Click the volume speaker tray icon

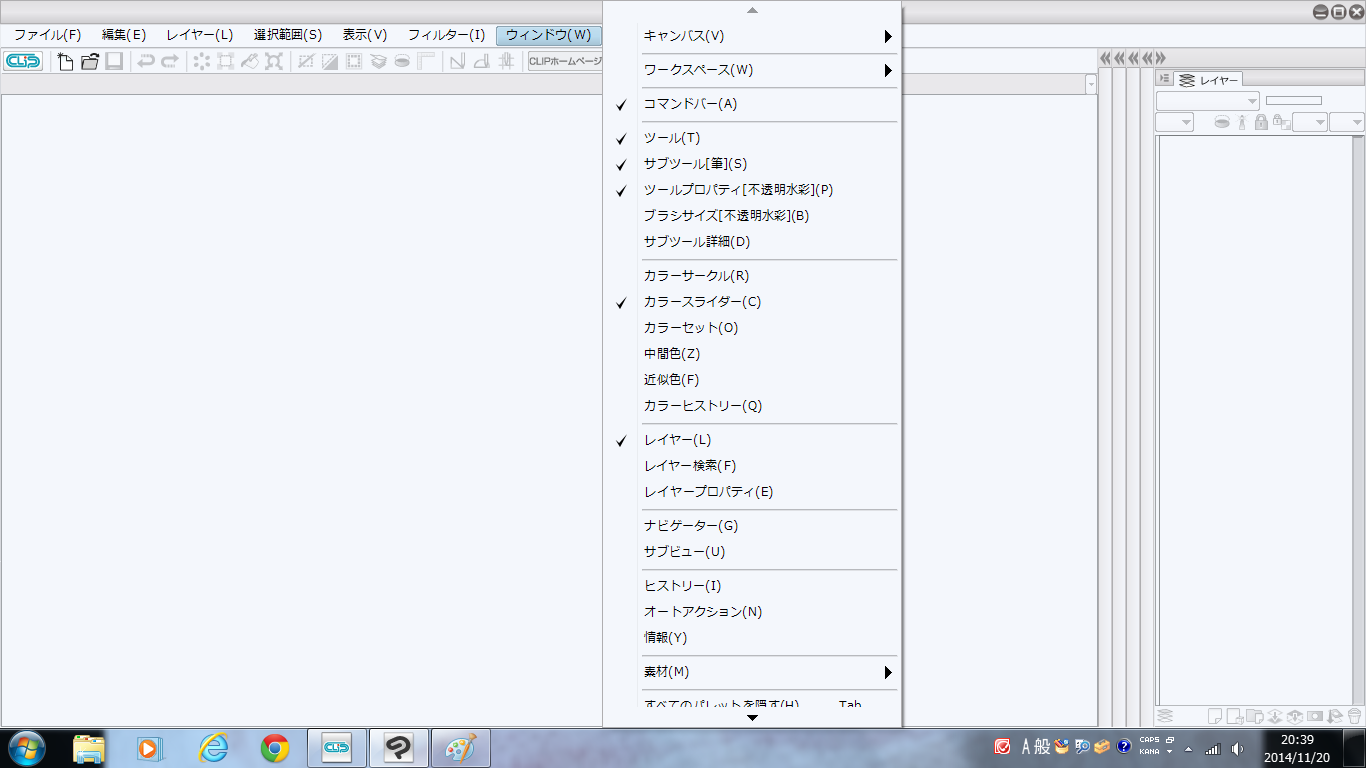(1238, 748)
